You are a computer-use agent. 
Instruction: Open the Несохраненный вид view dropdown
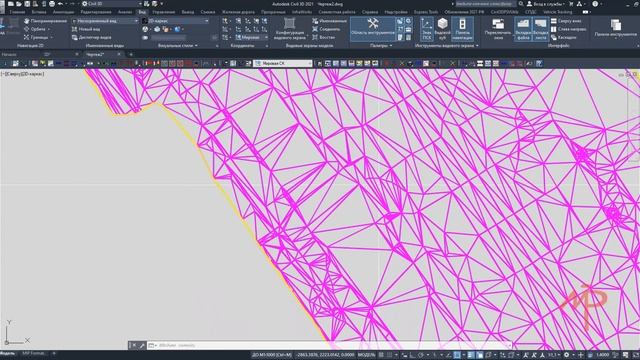105,21
